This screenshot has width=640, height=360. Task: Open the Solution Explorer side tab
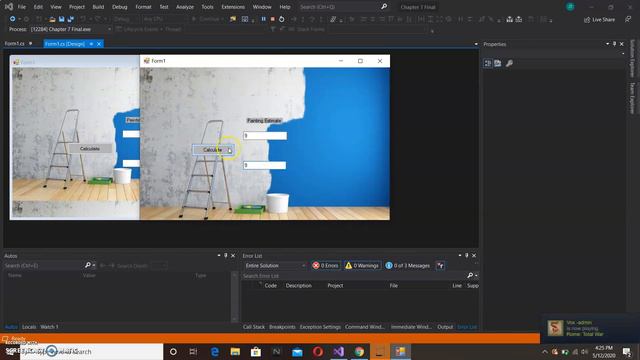point(632,58)
